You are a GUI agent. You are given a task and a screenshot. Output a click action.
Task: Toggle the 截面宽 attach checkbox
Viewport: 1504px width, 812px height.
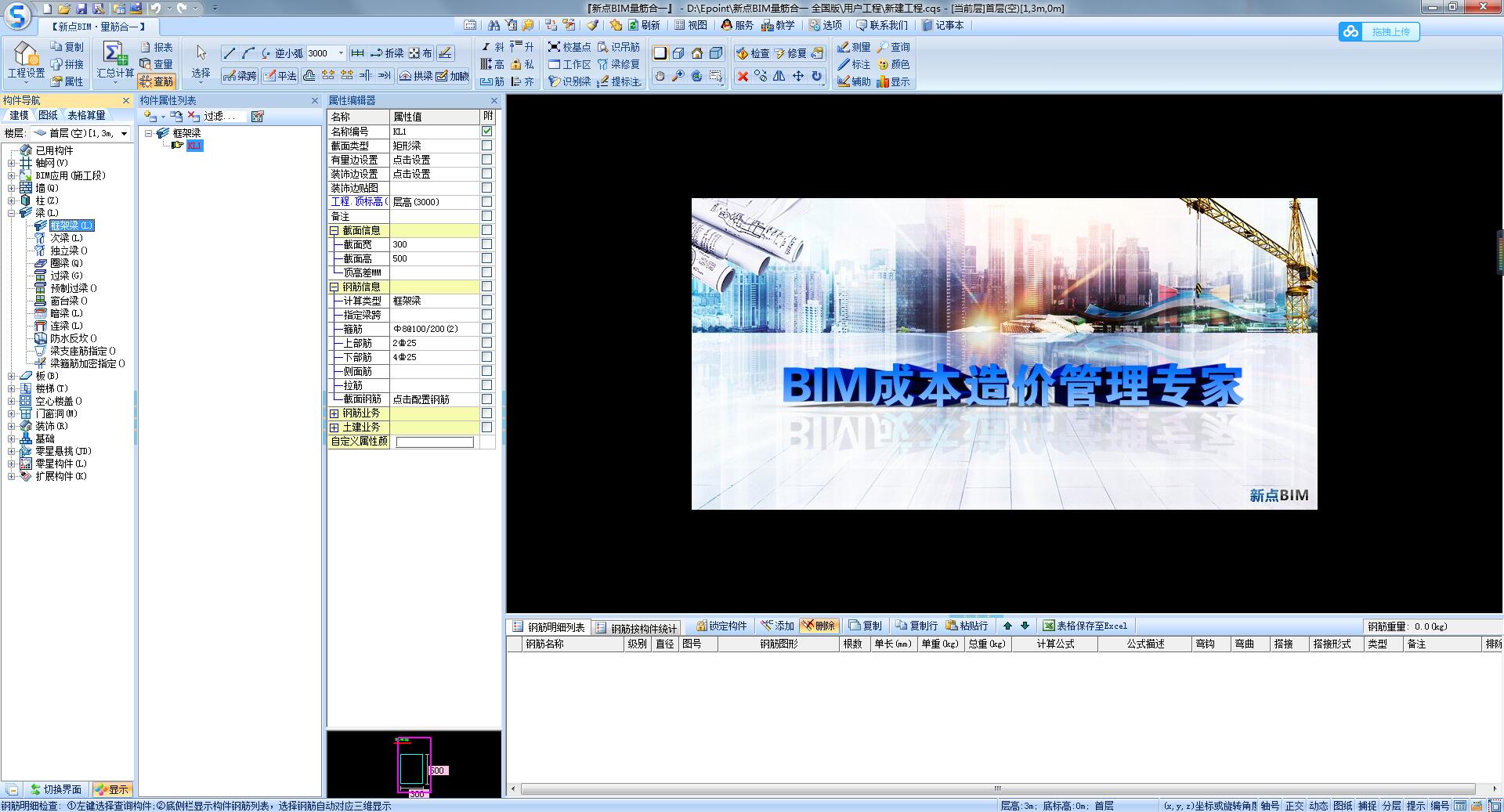(x=486, y=244)
